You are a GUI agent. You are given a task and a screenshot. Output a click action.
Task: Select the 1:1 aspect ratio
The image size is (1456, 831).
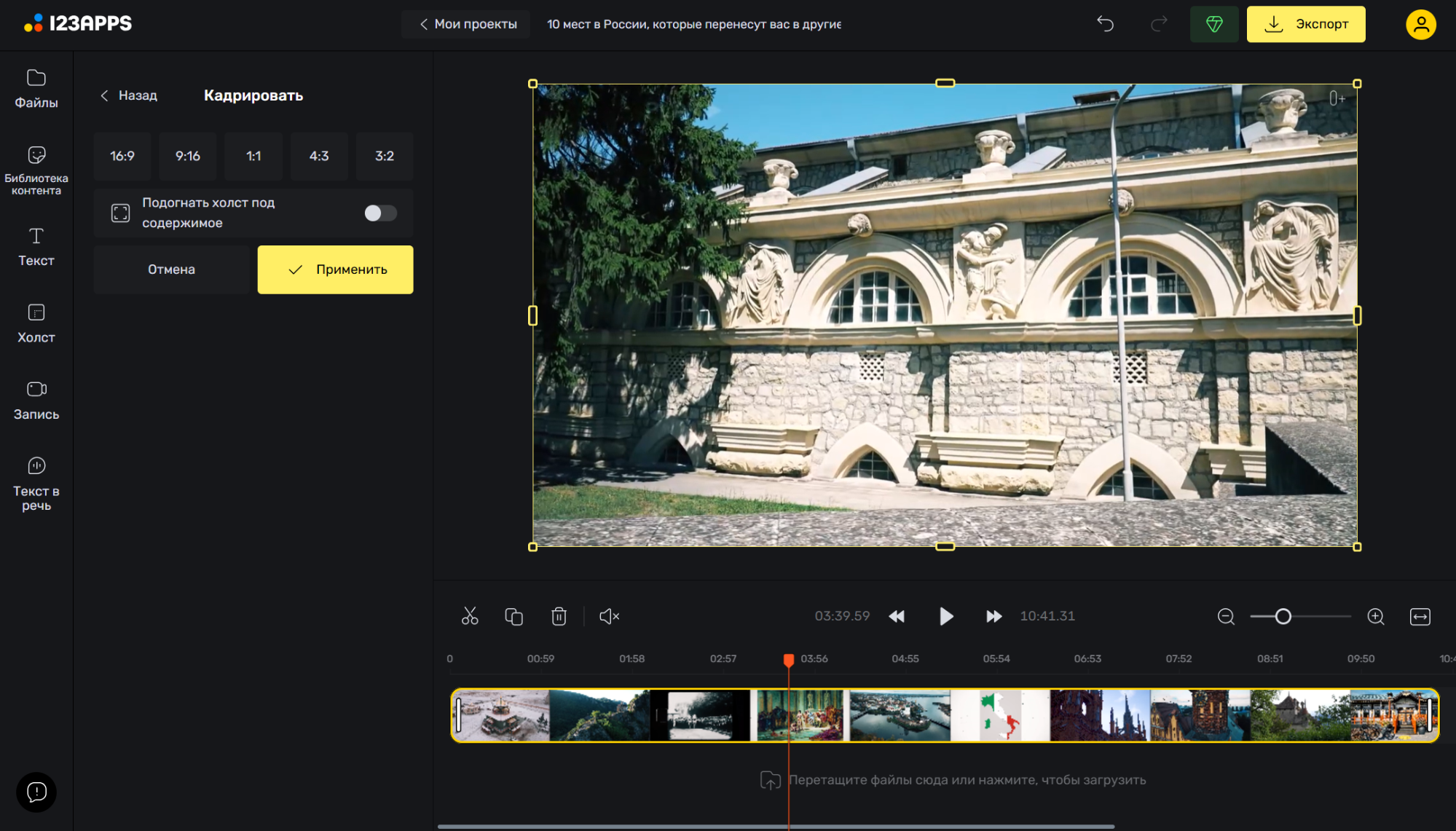(x=253, y=156)
